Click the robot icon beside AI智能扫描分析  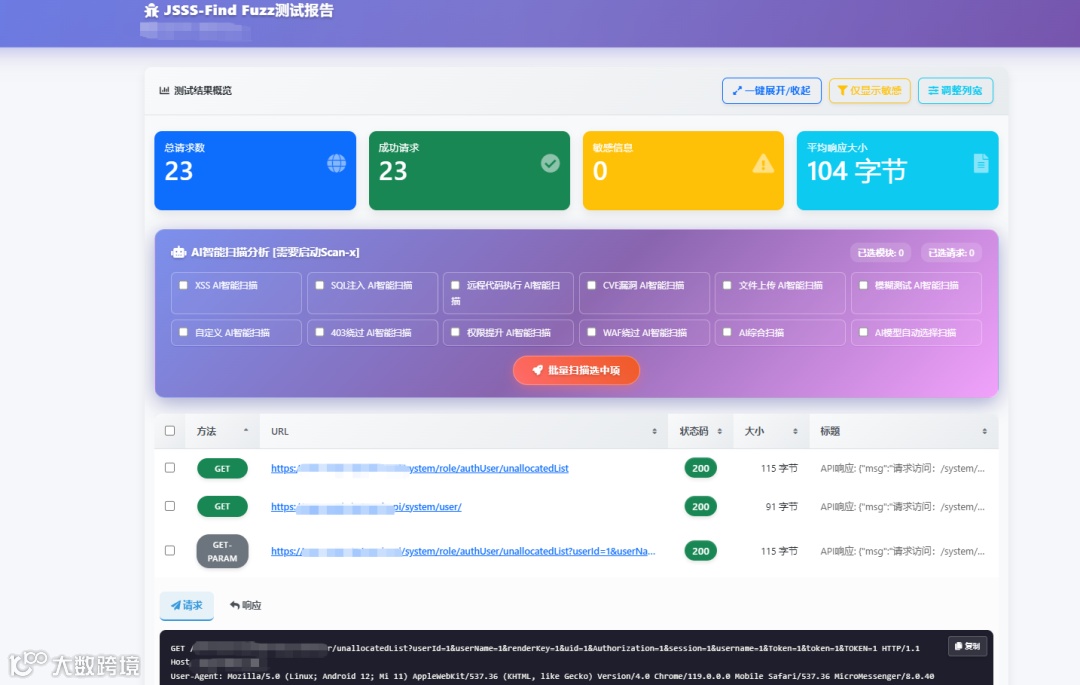tap(178, 252)
